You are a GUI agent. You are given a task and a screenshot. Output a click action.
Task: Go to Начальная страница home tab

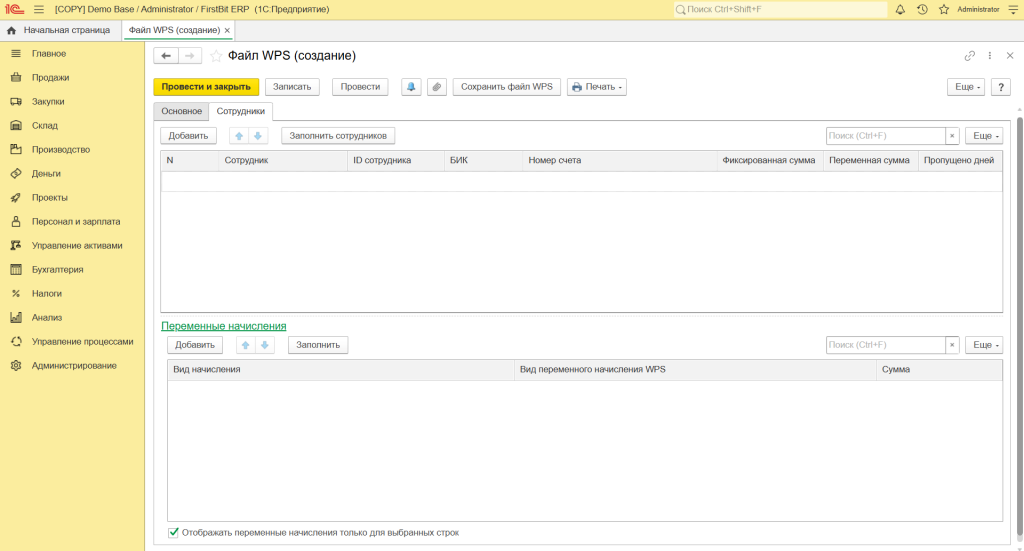point(58,30)
